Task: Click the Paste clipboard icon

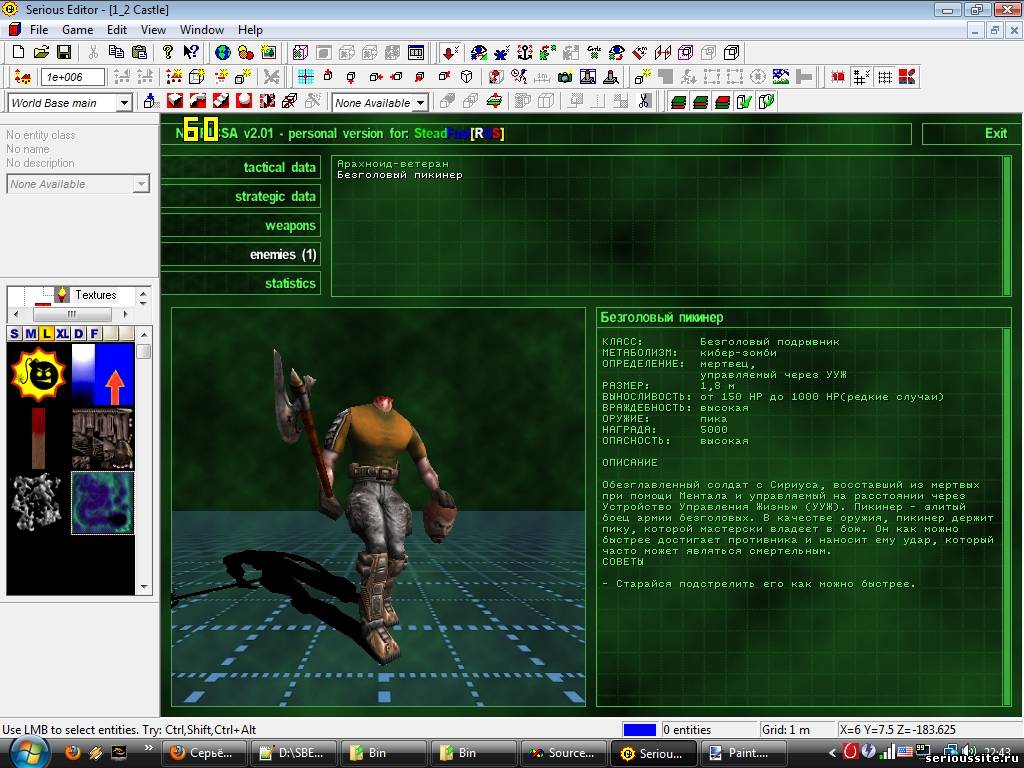Action: [139, 52]
